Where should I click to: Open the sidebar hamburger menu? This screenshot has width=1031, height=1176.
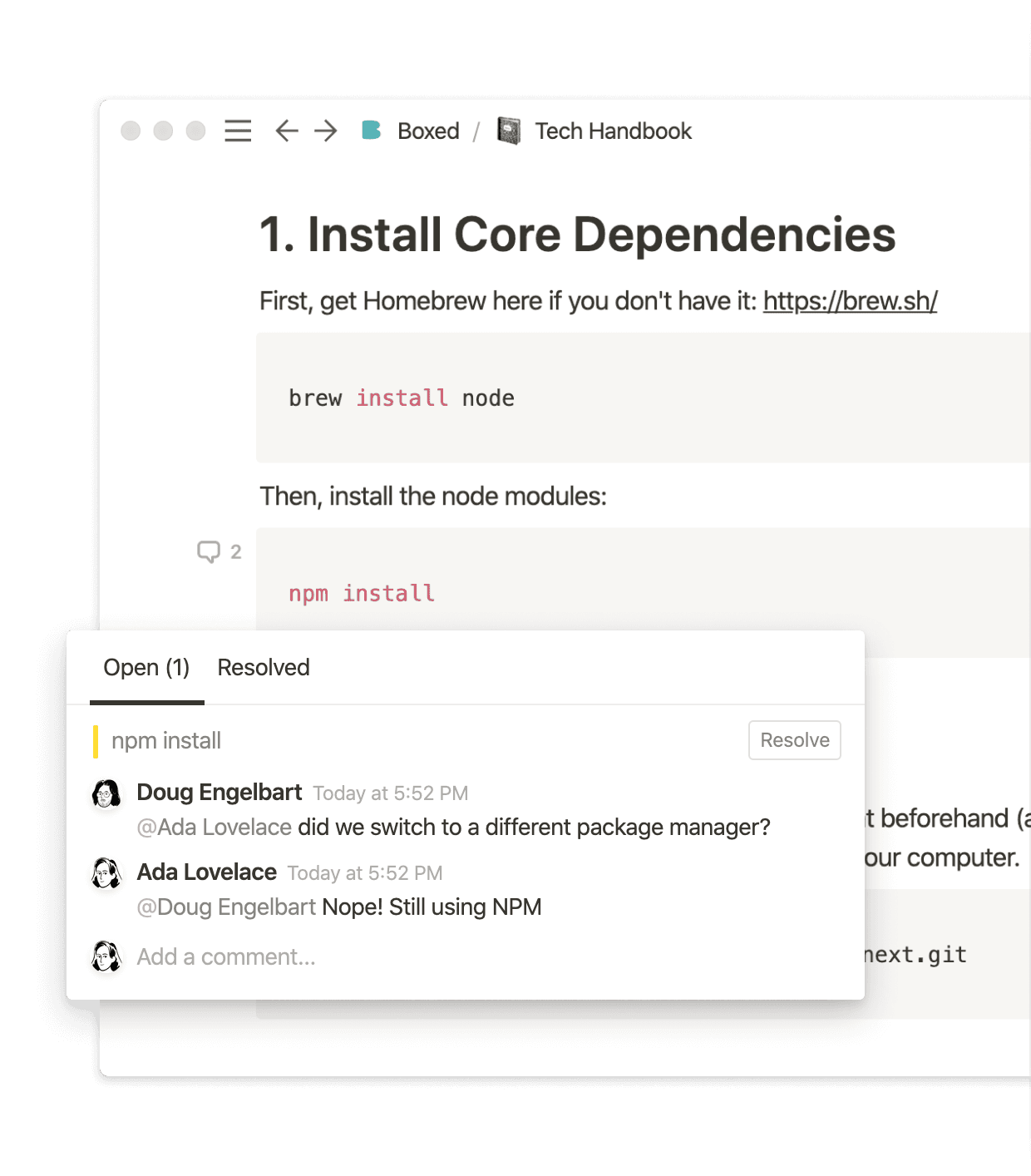click(237, 131)
